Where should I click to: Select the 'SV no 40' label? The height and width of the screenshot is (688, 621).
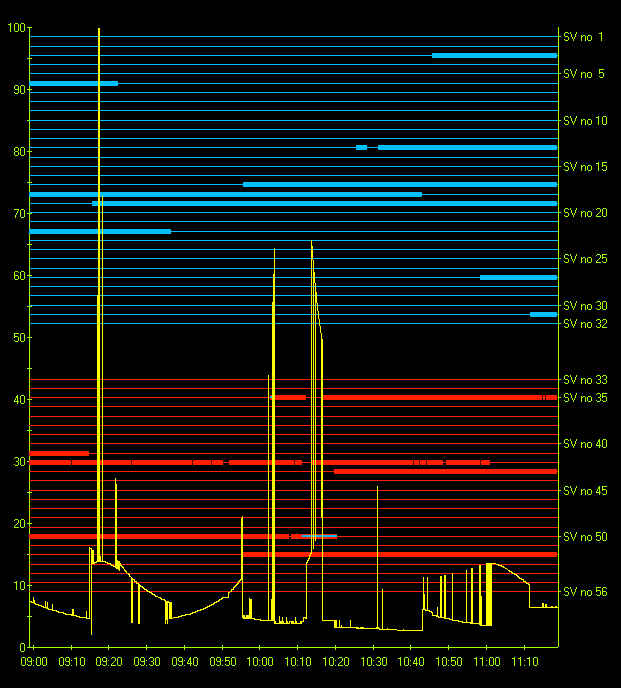[x=585, y=444]
